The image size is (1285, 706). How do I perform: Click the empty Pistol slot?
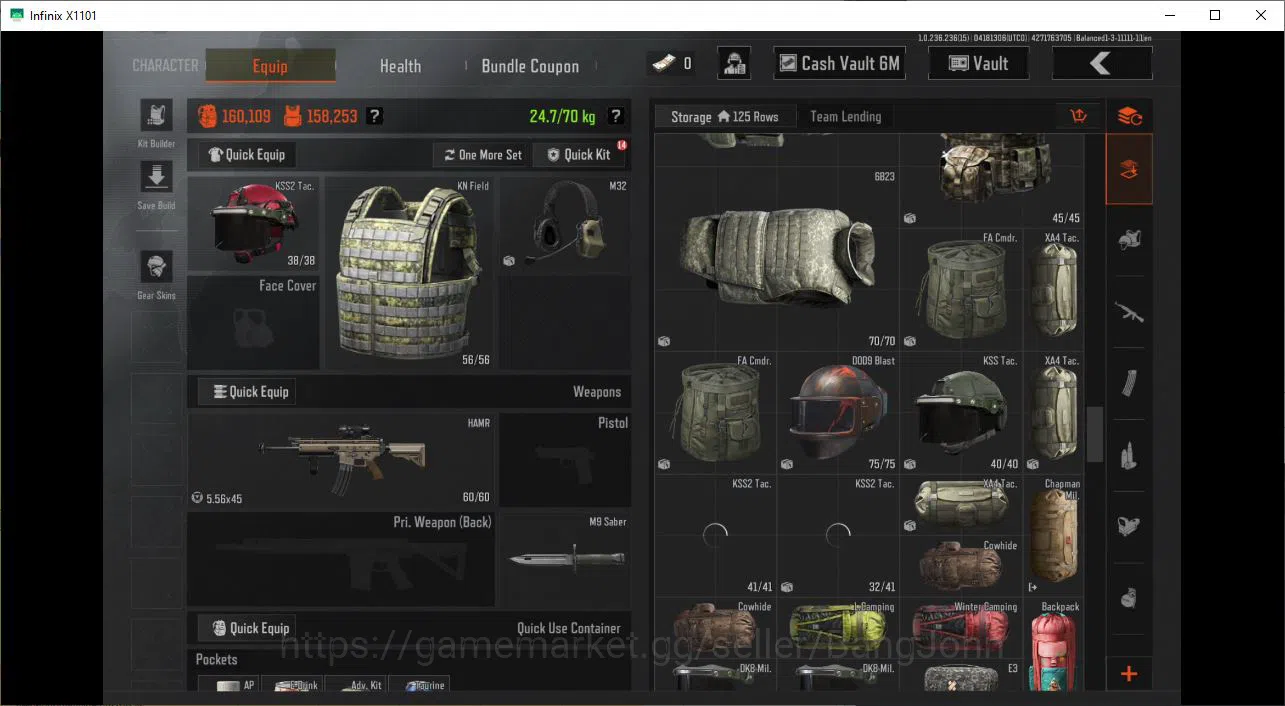pos(565,460)
